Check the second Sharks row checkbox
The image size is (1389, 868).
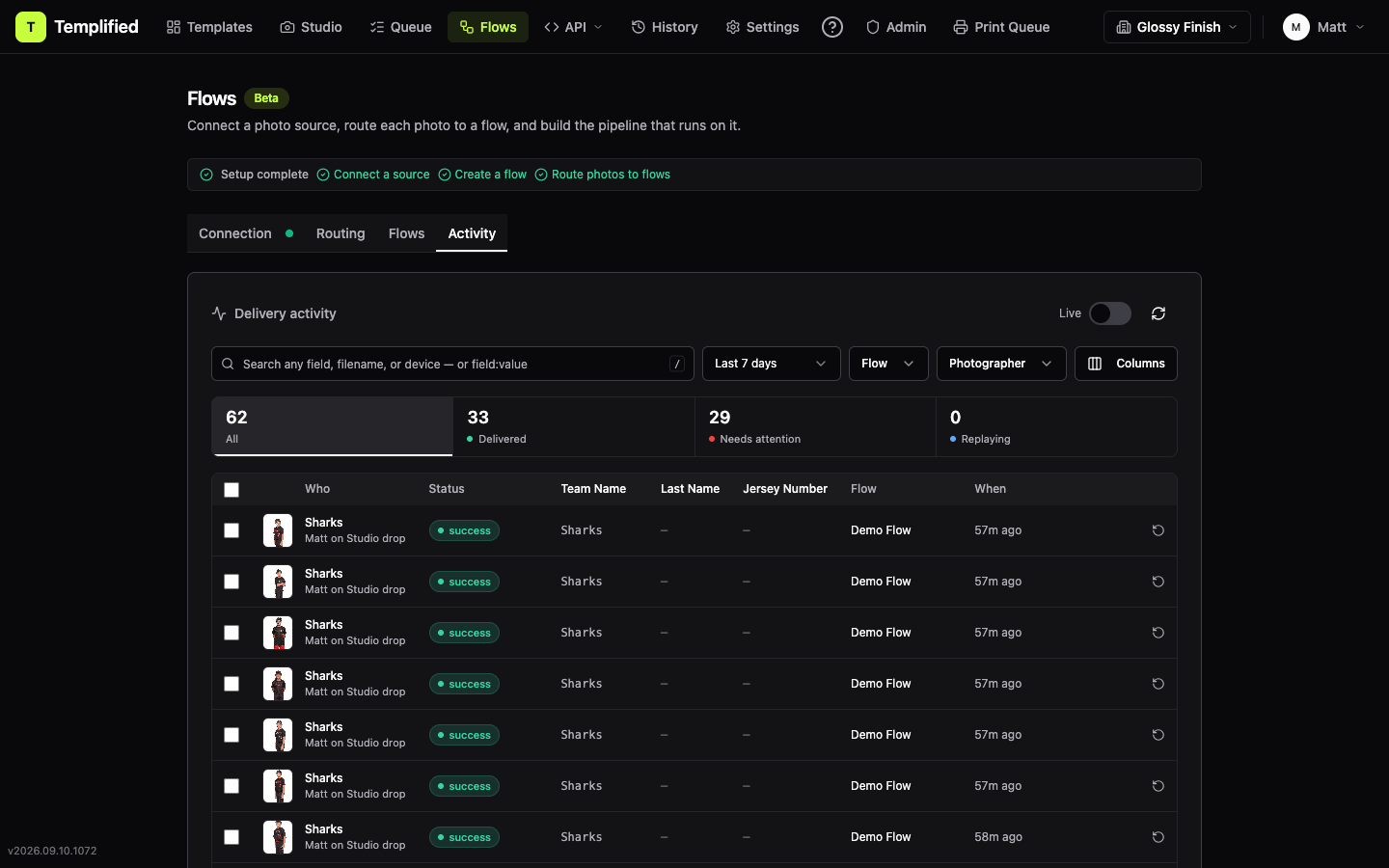[231, 582]
